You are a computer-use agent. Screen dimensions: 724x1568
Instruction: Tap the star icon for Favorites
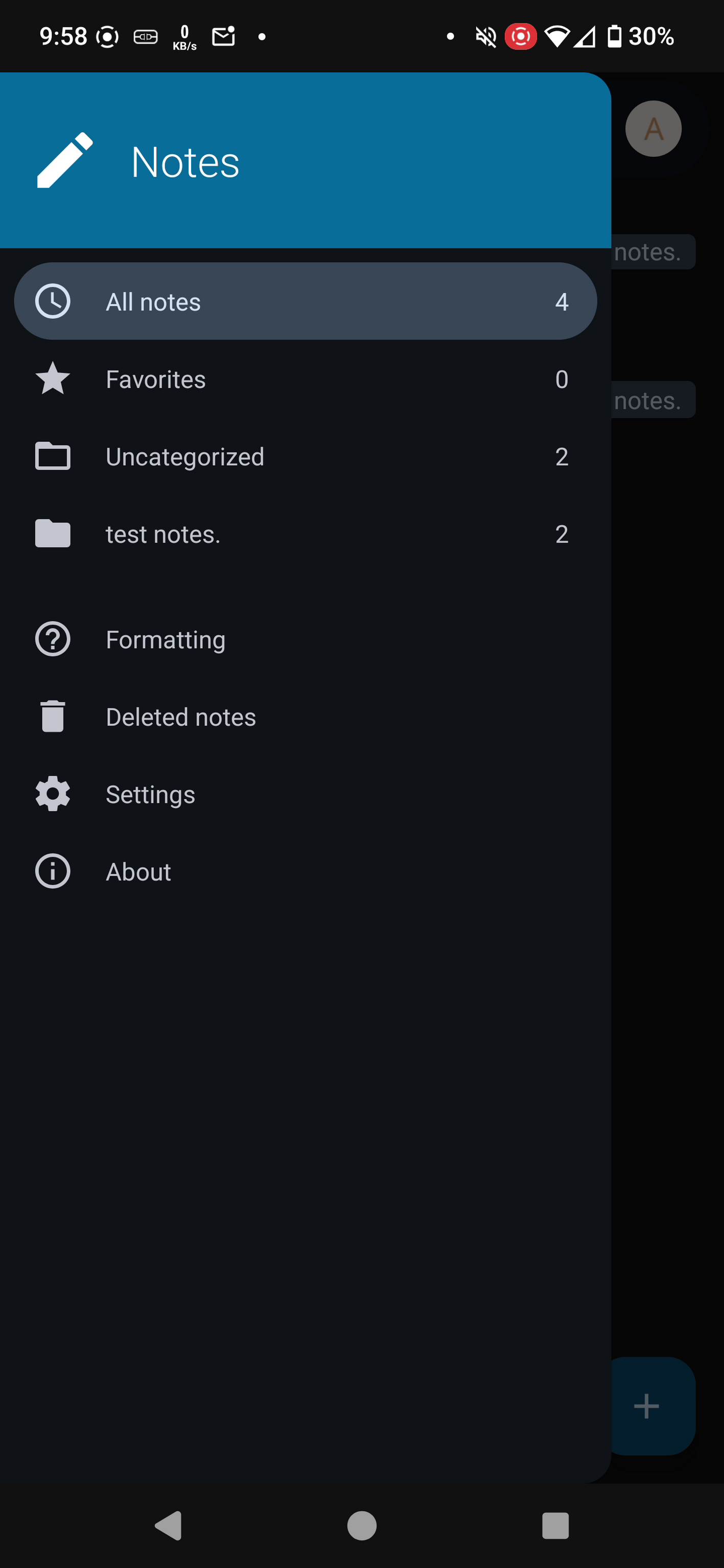(x=53, y=378)
